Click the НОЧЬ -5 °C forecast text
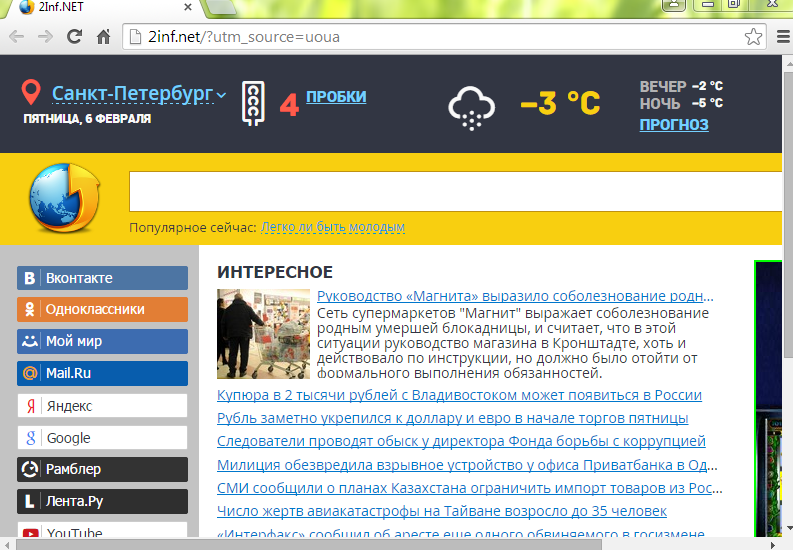Image resolution: width=793 pixels, height=550 pixels. point(681,104)
